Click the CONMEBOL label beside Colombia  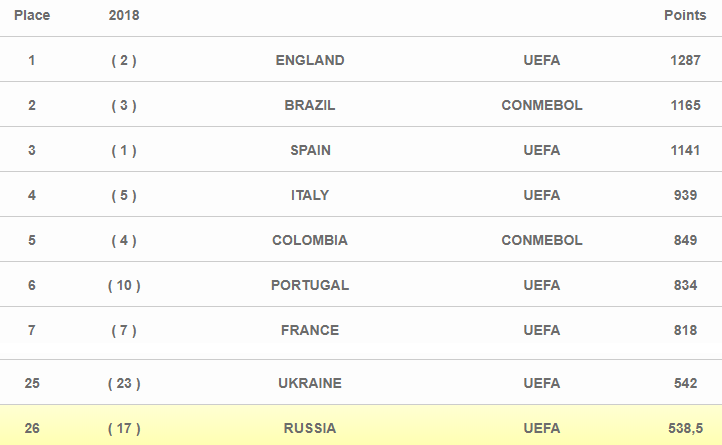(x=542, y=240)
